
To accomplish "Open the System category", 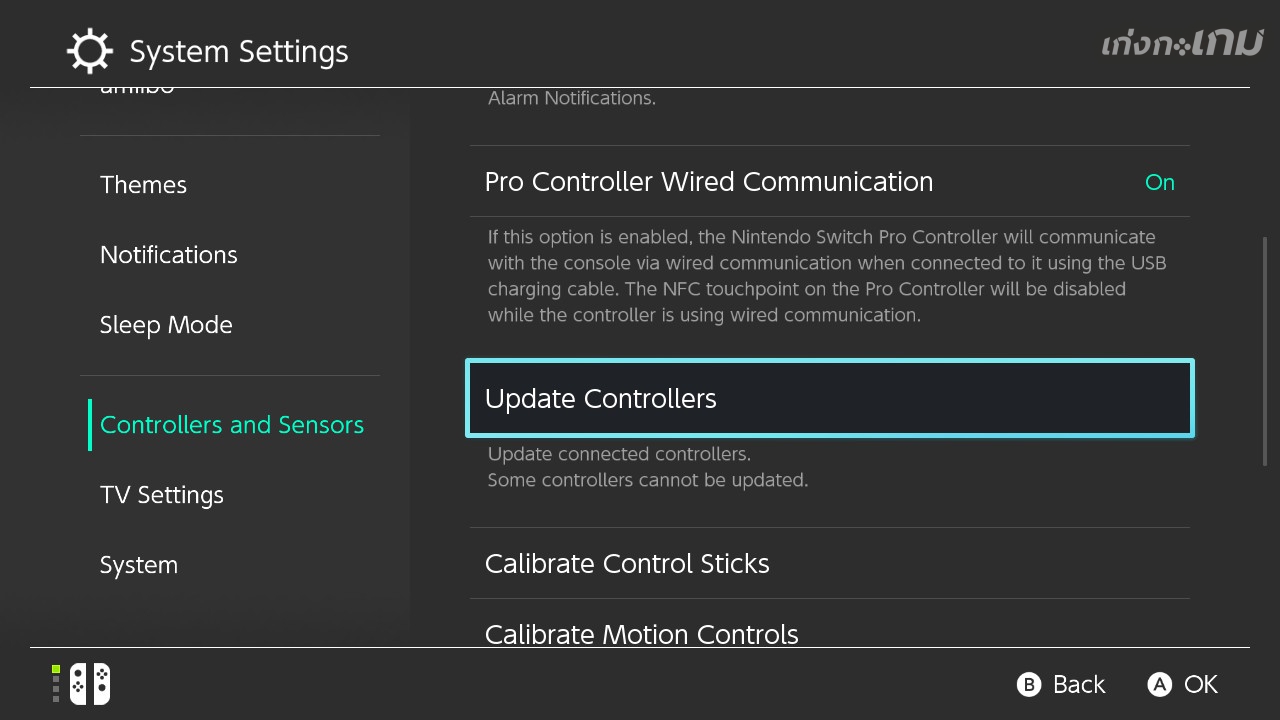I will click(139, 565).
